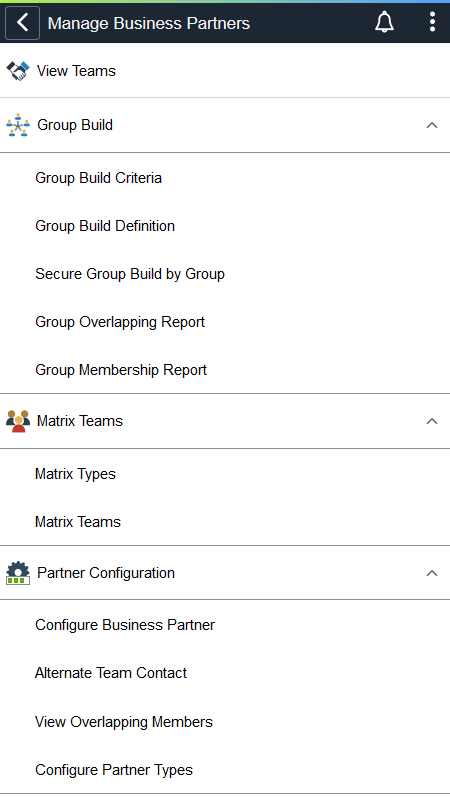Click the Matrix Teams header label
This screenshot has width=450, height=797.
(x=79, y=421)
